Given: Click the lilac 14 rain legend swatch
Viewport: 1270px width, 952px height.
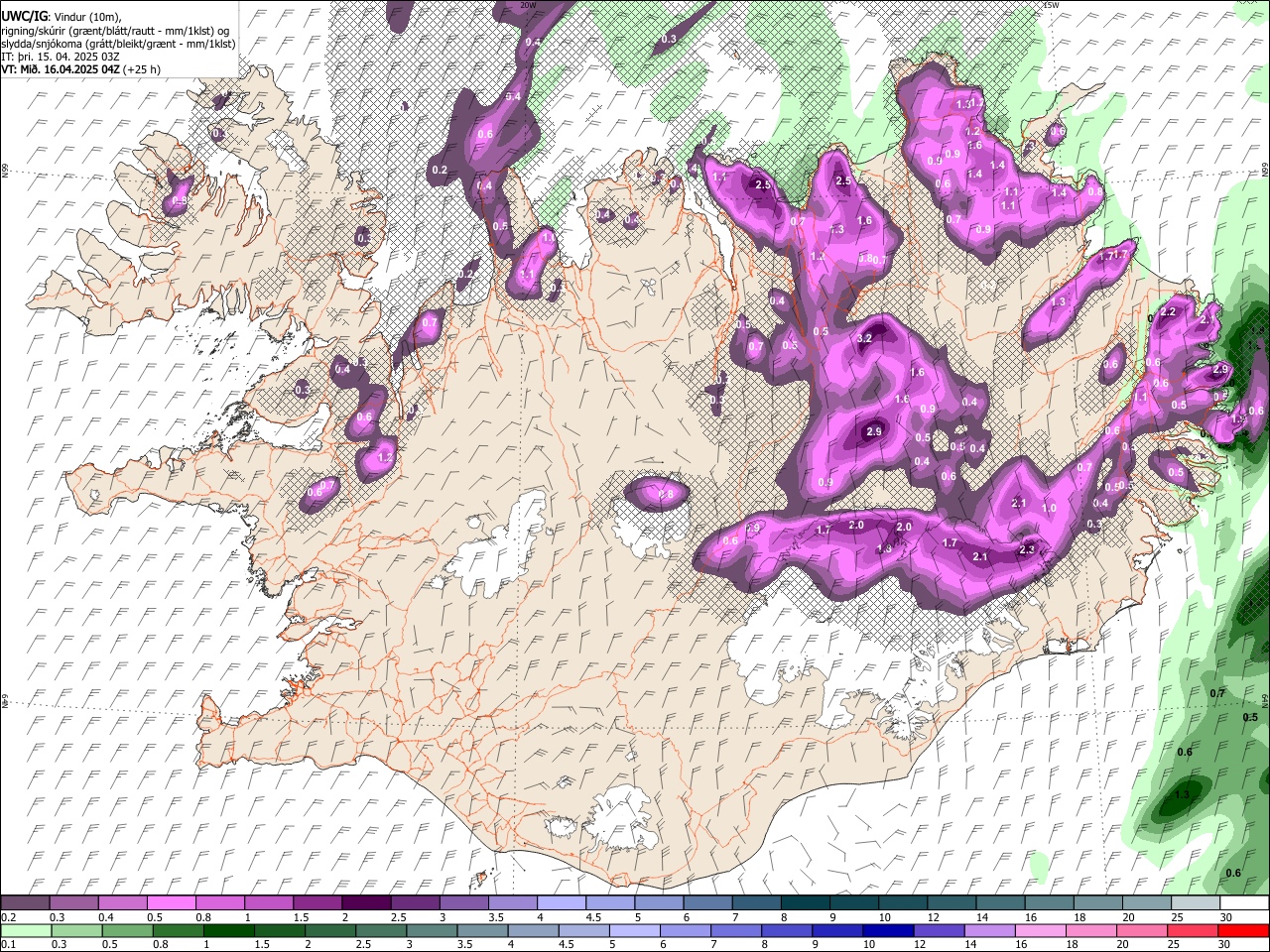Looking at the screenshot, I should pyautogui.click(x=988, y=930).
